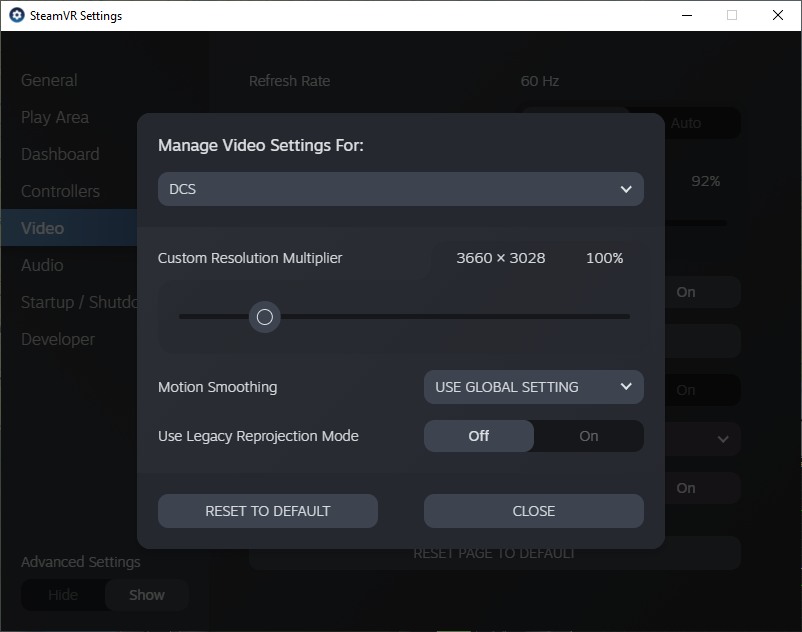Click the CLOSE button in dialog
This screenshot has height=632, width=802.
click(x=533, y=511)
